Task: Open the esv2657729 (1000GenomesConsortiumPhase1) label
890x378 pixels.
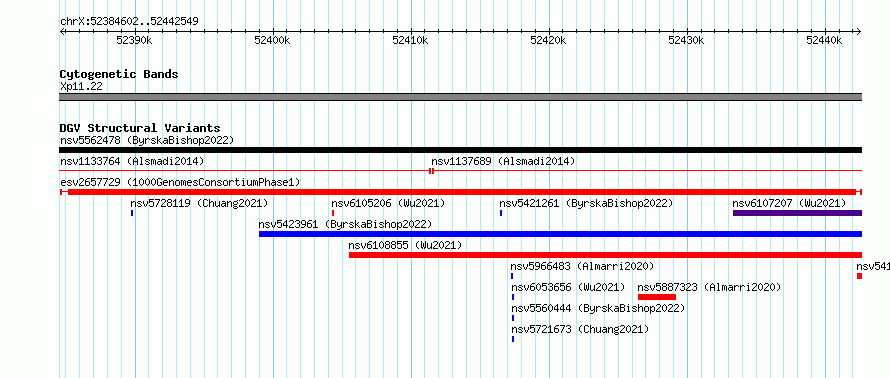Action: coord(180,182)
